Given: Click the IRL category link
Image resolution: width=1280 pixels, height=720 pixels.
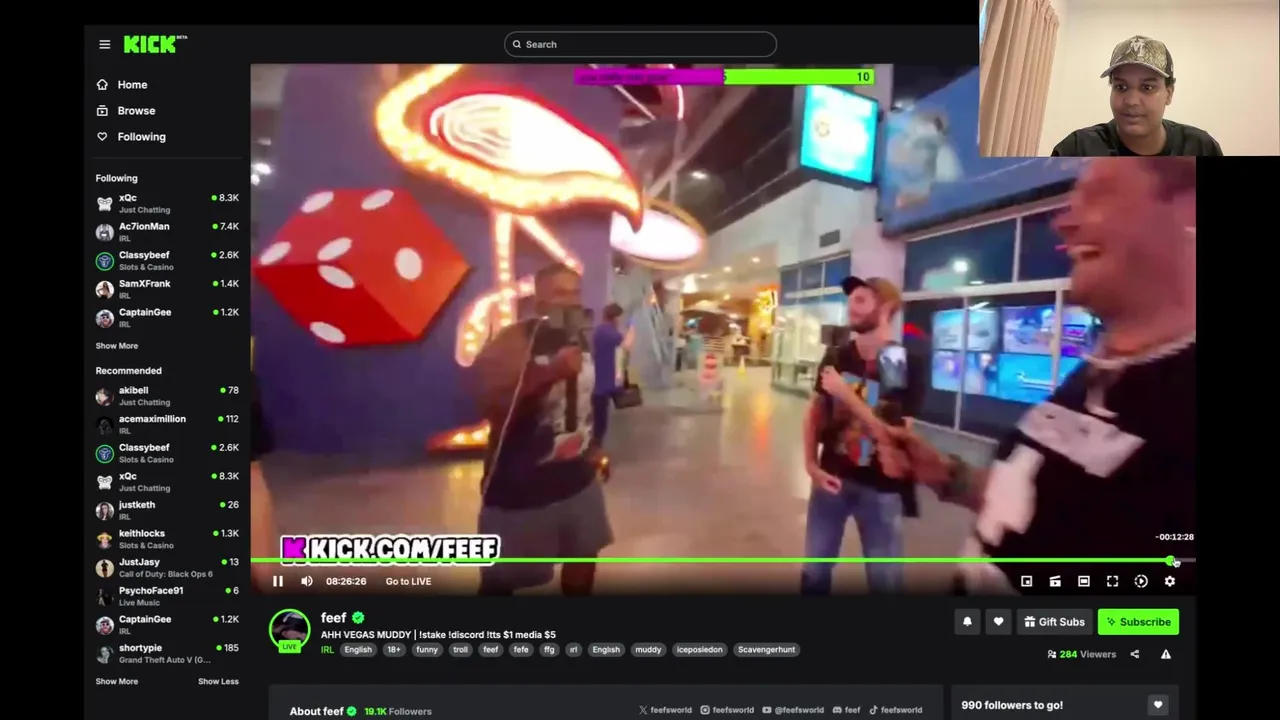Looking at the screenshot, I should pyautogui.click(x=327, y=650).
